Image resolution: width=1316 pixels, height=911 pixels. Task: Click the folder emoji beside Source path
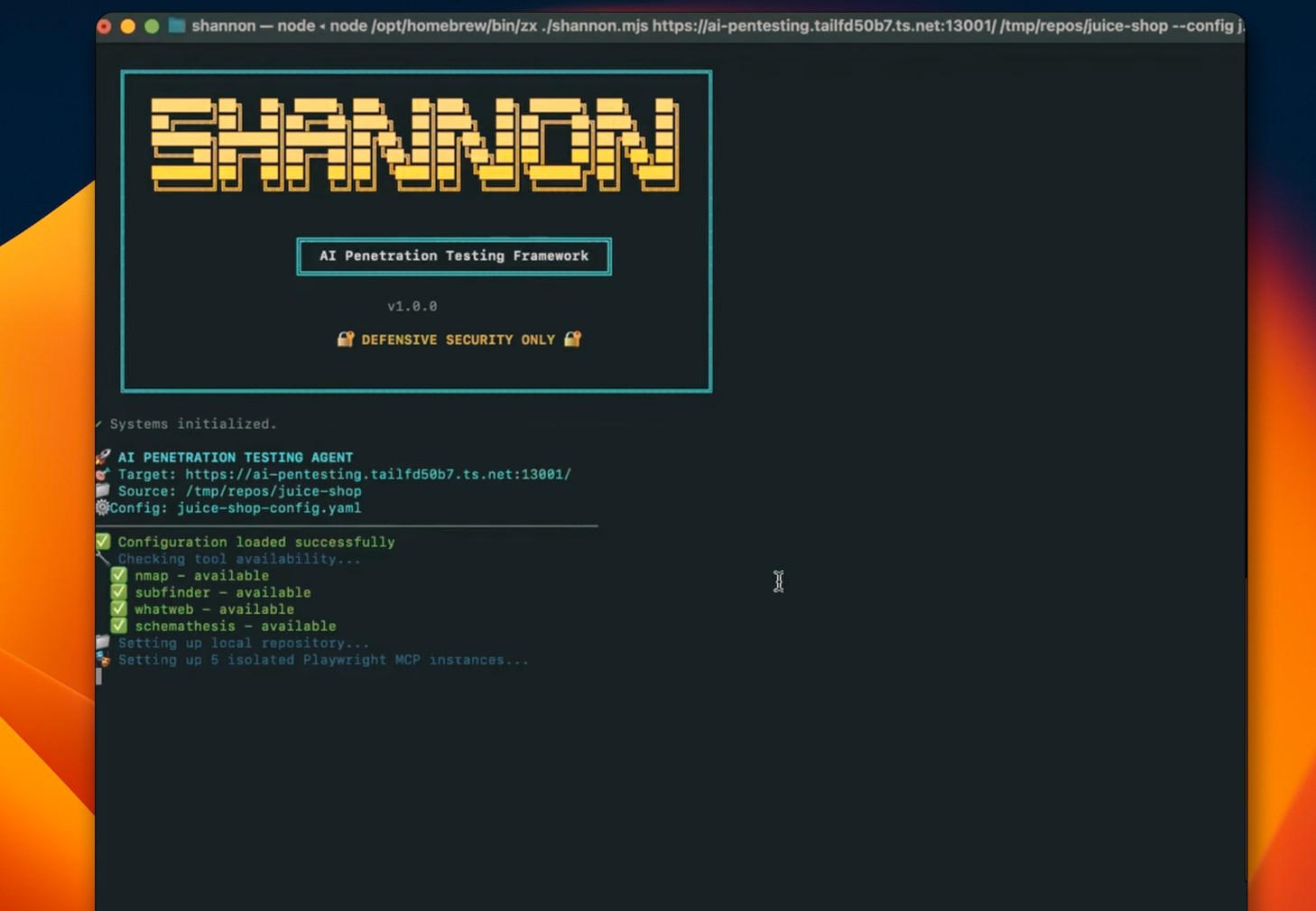coord(103,490)
